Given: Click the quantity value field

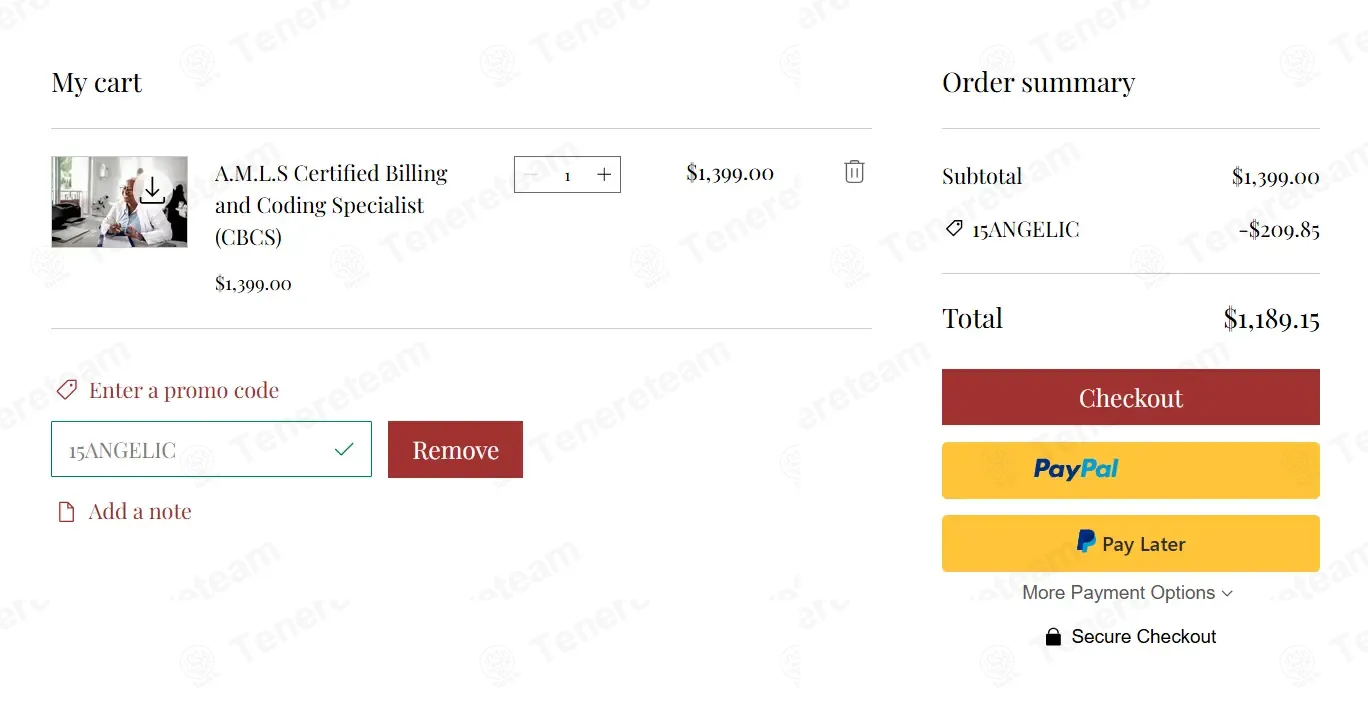Looking at the screenshot, I should coord(567,175).
